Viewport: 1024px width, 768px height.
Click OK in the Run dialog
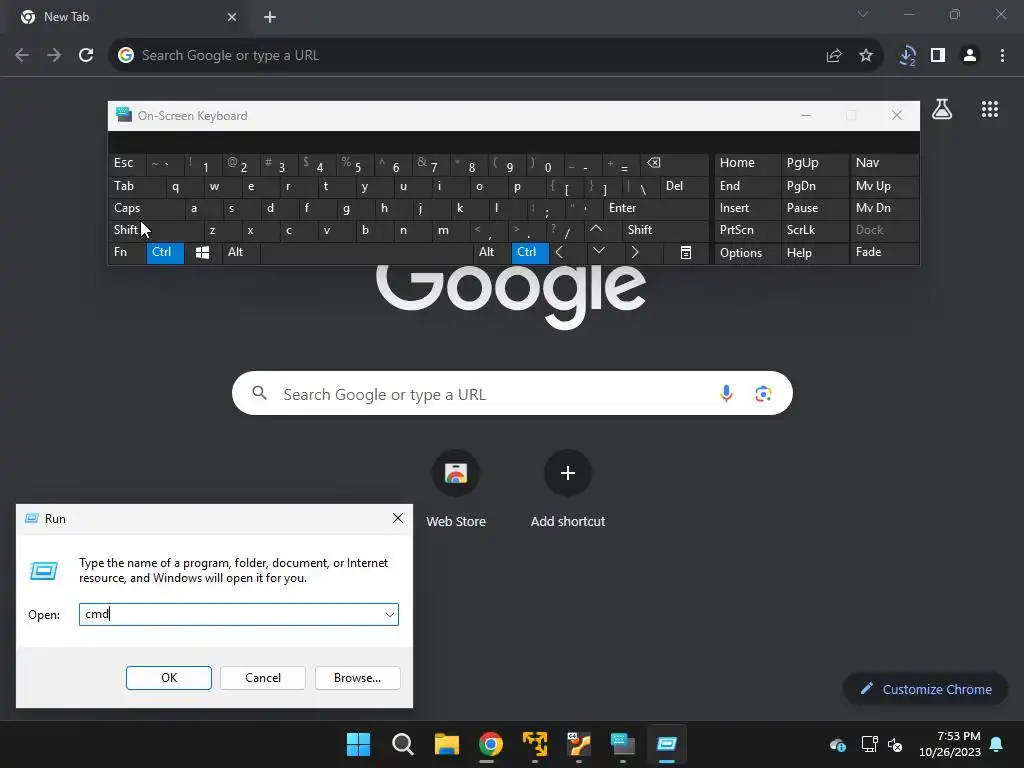coord(168,678)
